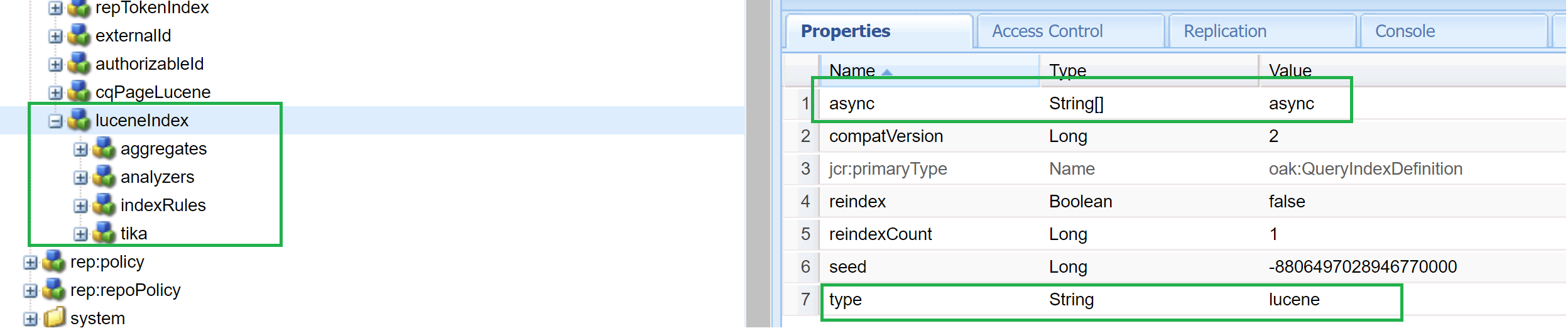Viewport: 1568px width, 333px height.
Task: Expand the authorizableId node
Action: click(56, 65)
